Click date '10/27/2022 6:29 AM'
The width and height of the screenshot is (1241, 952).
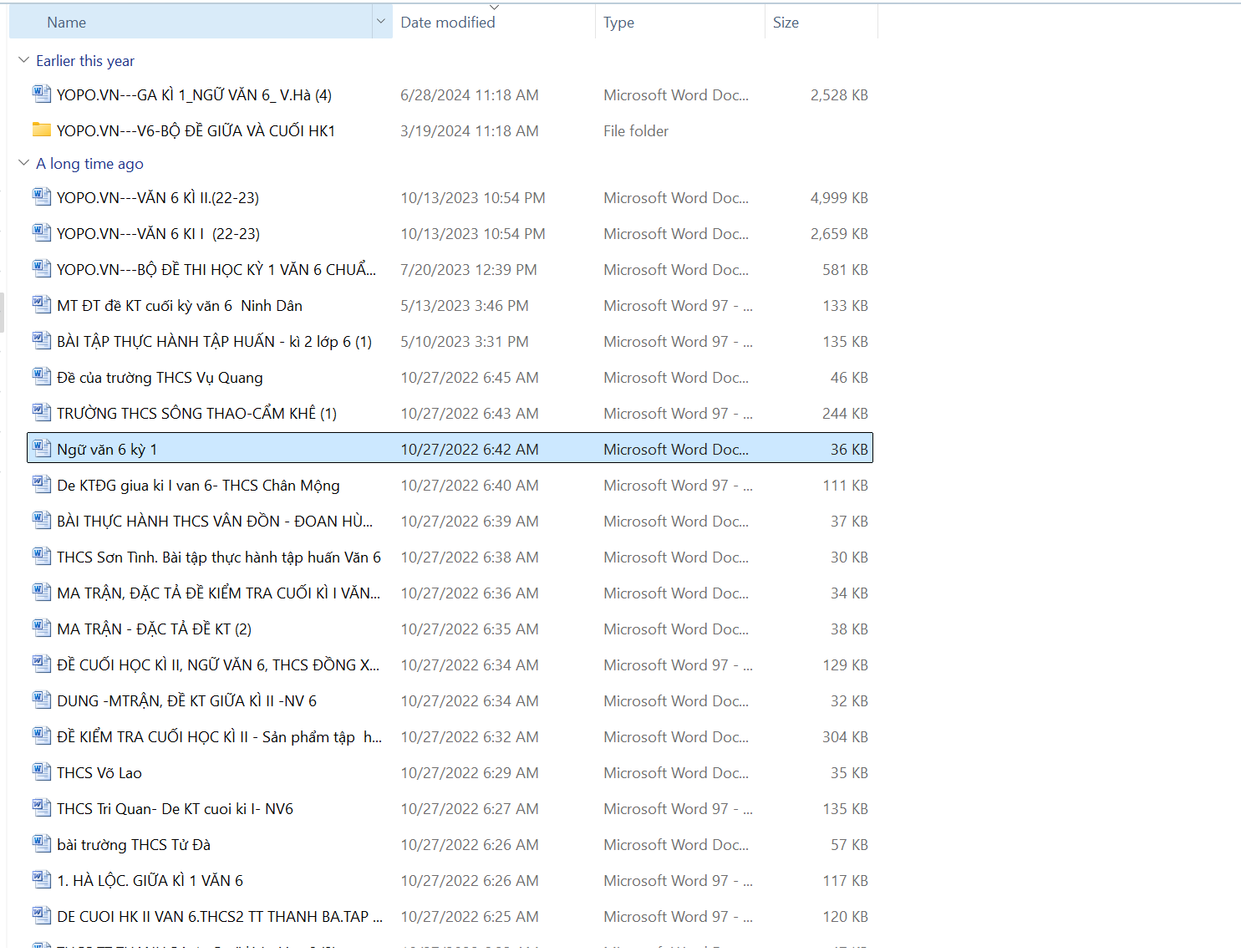pos(470,773)
